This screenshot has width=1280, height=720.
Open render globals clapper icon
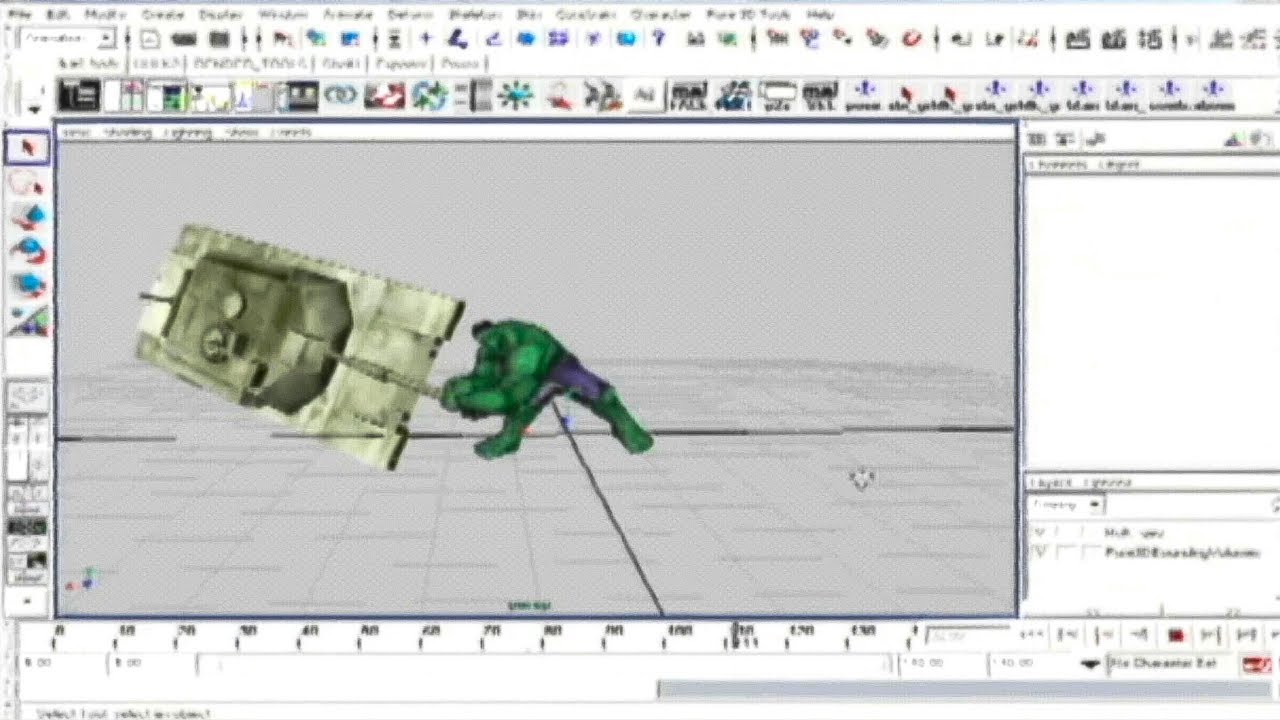click(x=1151, y=39)
